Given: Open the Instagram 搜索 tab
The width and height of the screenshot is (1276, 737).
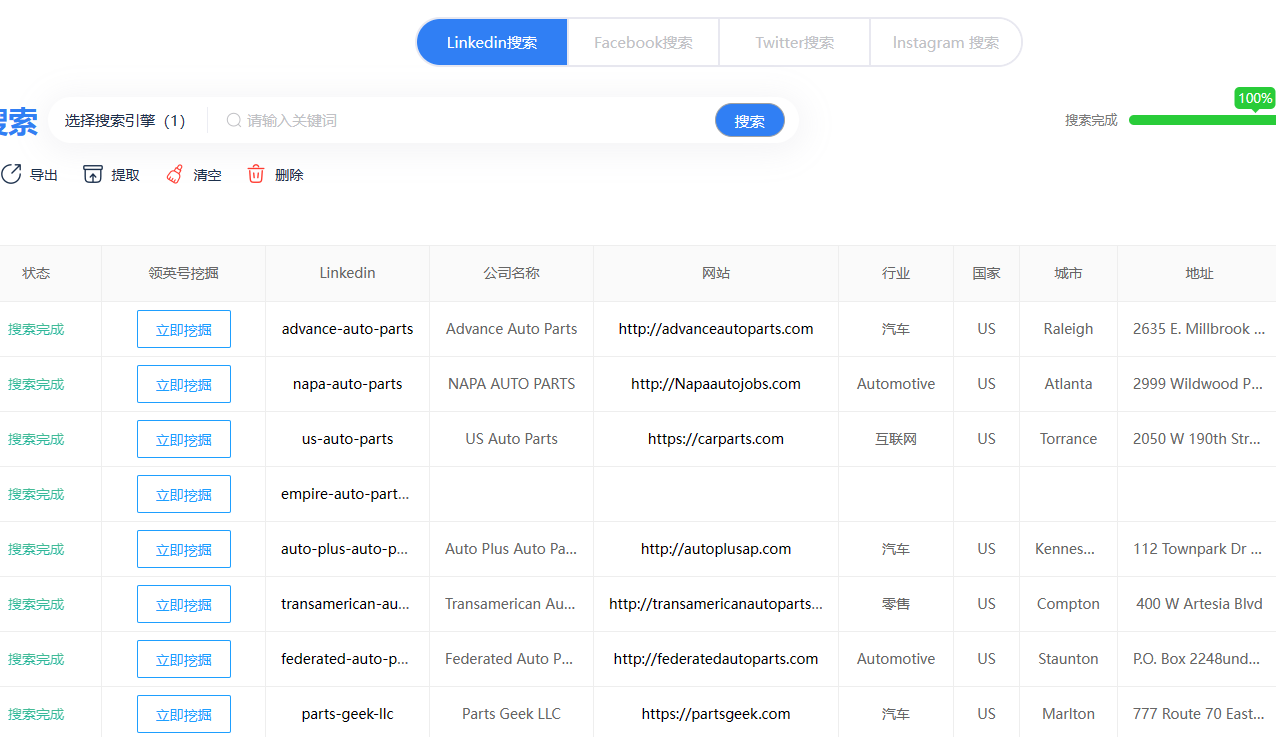Looking at the screenshot, I should point(945,42).
